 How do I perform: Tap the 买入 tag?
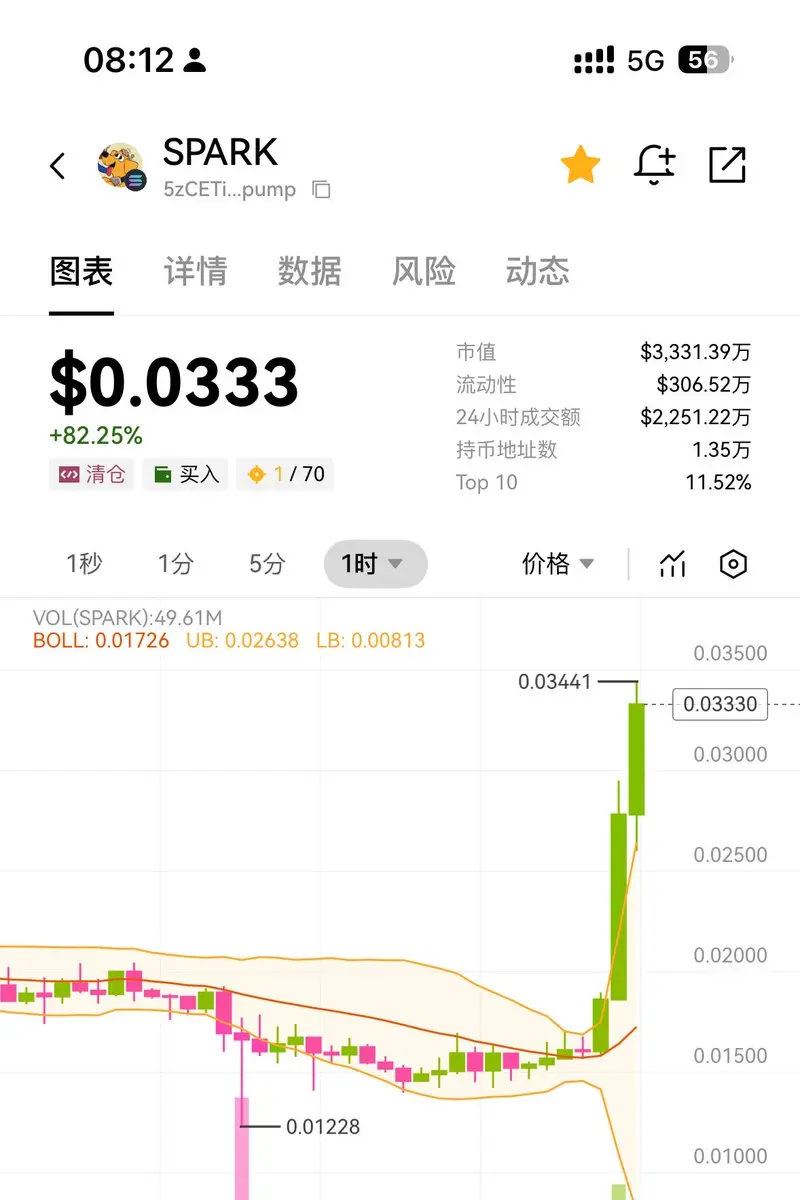click(x=185, y=474)
